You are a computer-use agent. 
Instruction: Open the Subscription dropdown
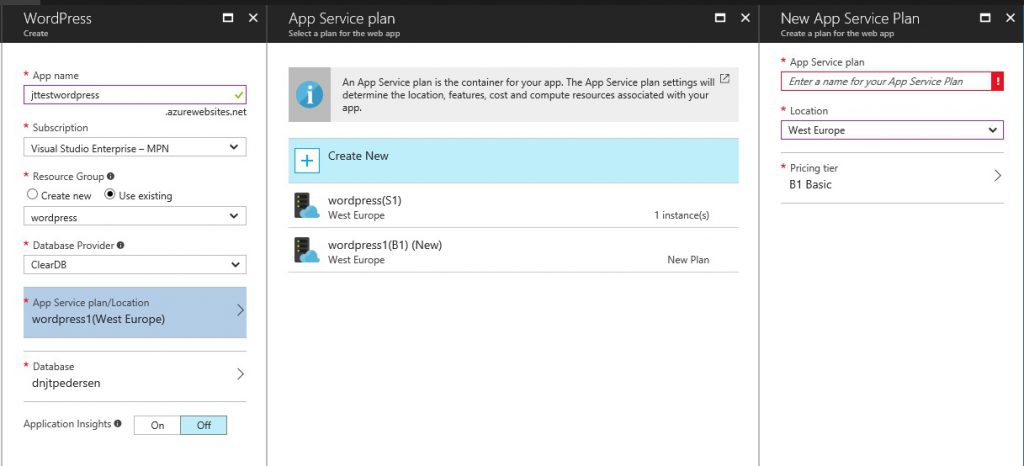pyautogui.click(x=135, y=148)
